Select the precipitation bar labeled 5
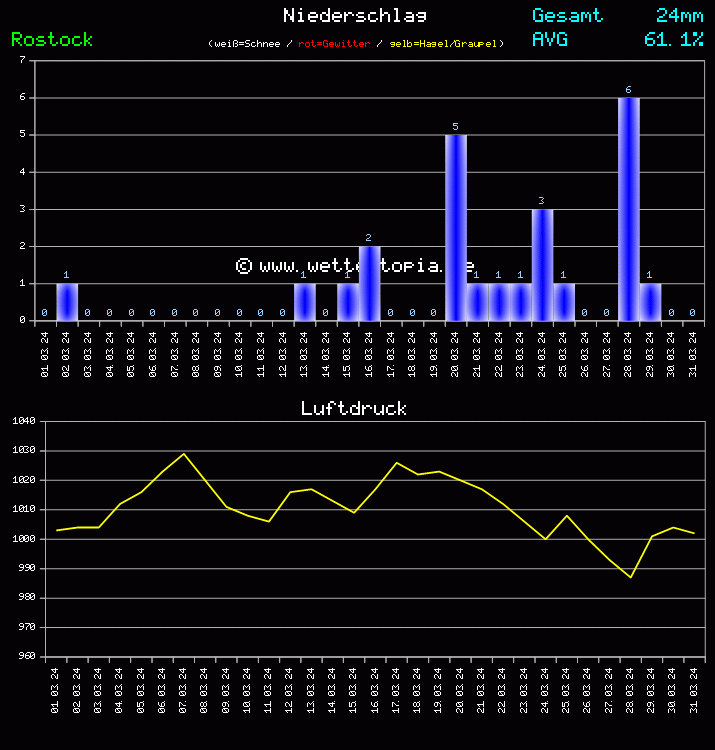The image size is (715, 750). (455, 228)
